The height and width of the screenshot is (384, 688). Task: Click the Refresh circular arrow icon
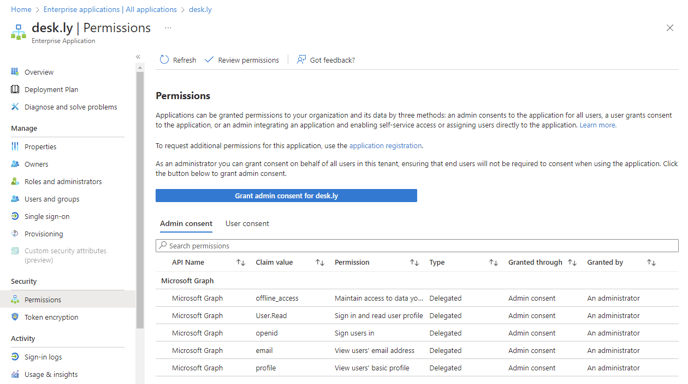coord(164,60)
